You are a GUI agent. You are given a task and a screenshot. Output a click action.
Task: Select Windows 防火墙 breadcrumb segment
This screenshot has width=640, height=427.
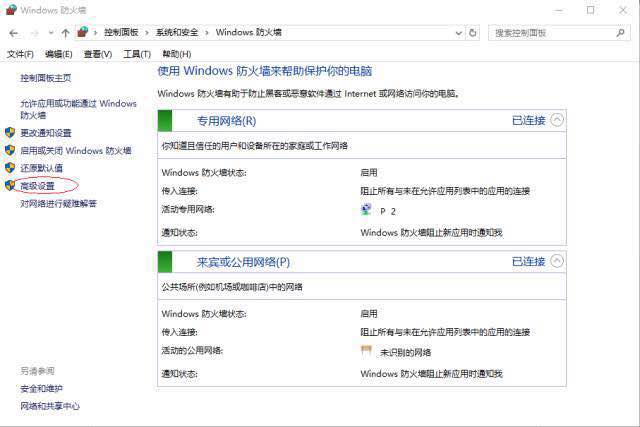click(249, 32)
